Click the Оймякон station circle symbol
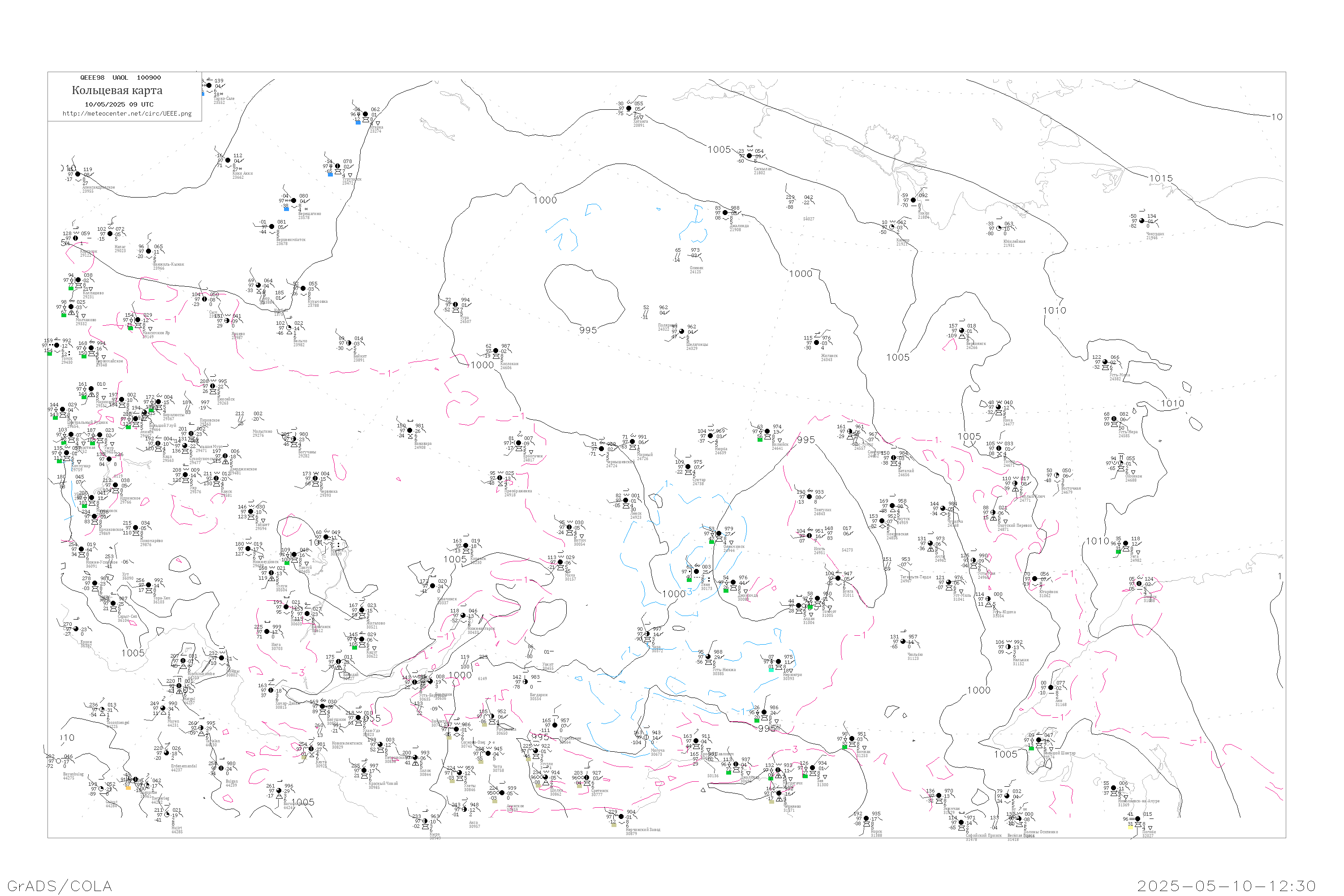 point(1120,463)
